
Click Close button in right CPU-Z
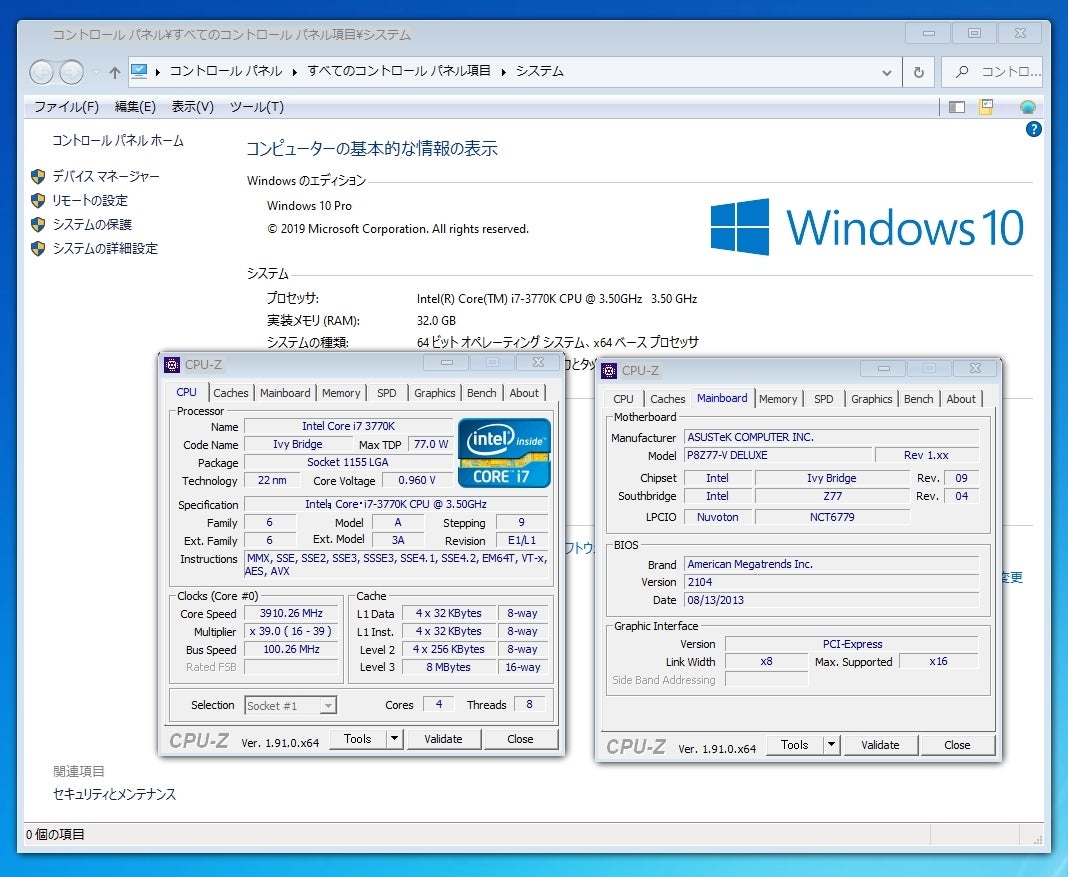coord(957,745)
